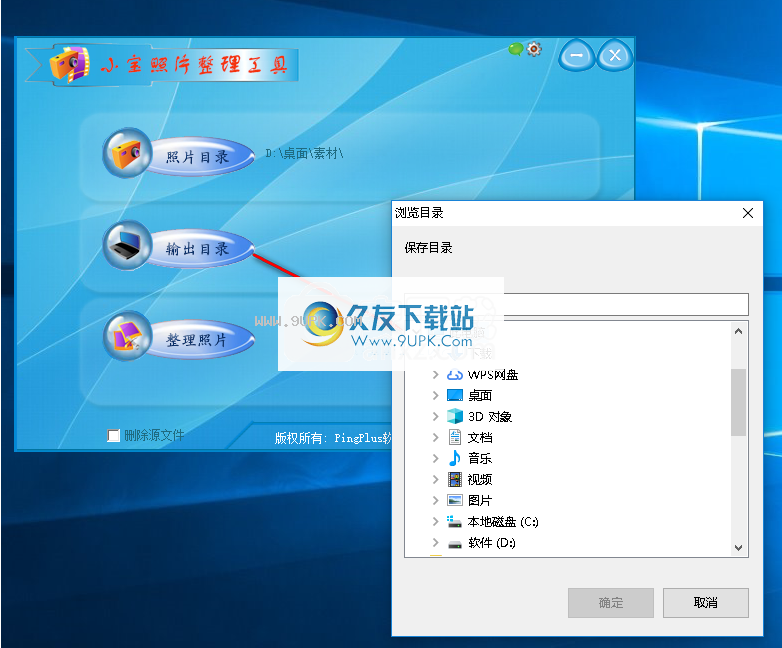Expand the 软件 (D:) tree node
The image size is (782, 648).
point(435,543)
